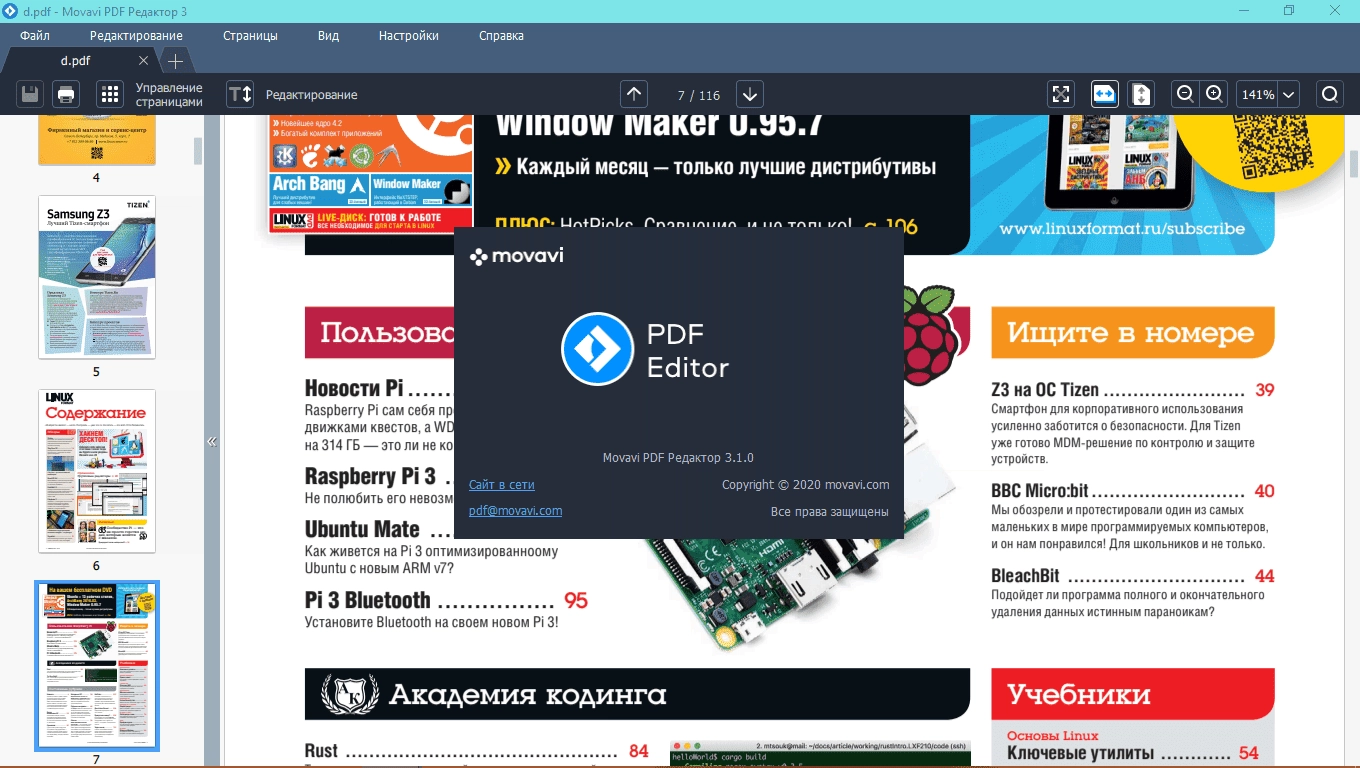The image size is (1360, 768).
Task: Open the Сайт в сети link
Action: [x=501, y=485]
